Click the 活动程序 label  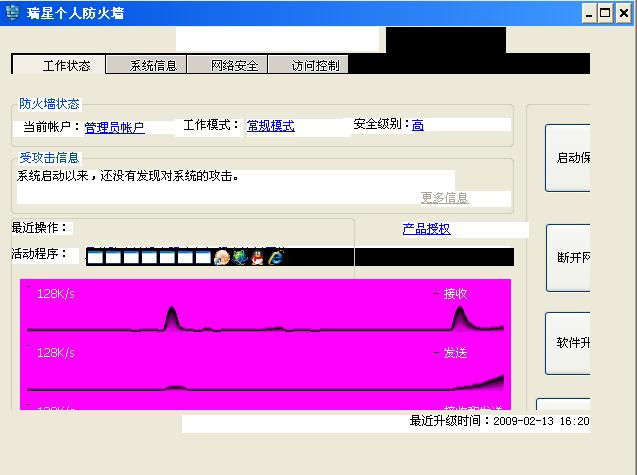point(39,254)
